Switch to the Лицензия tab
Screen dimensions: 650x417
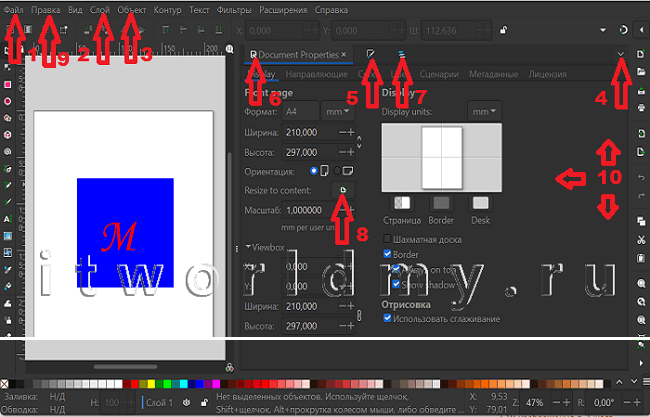coord(547,74)
